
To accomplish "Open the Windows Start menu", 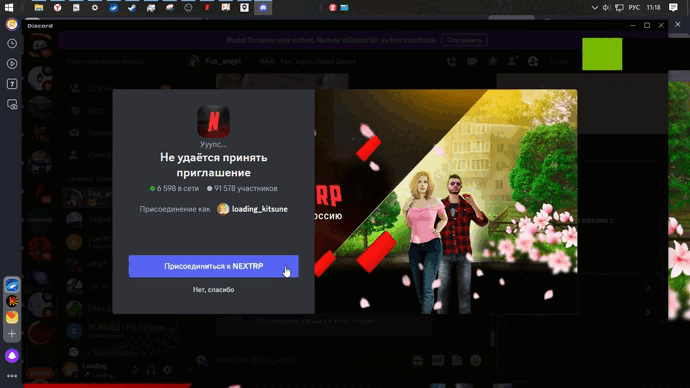I will point(9,7).
